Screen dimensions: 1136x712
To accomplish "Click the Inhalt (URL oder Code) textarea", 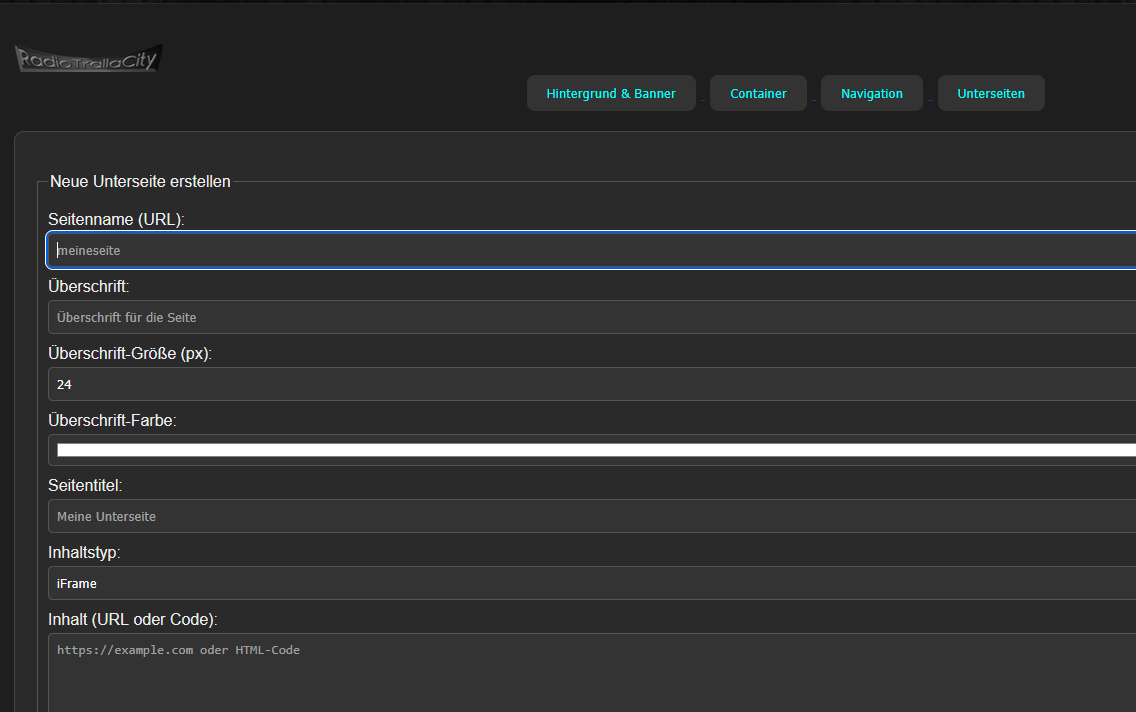I will tap(590, 675).
